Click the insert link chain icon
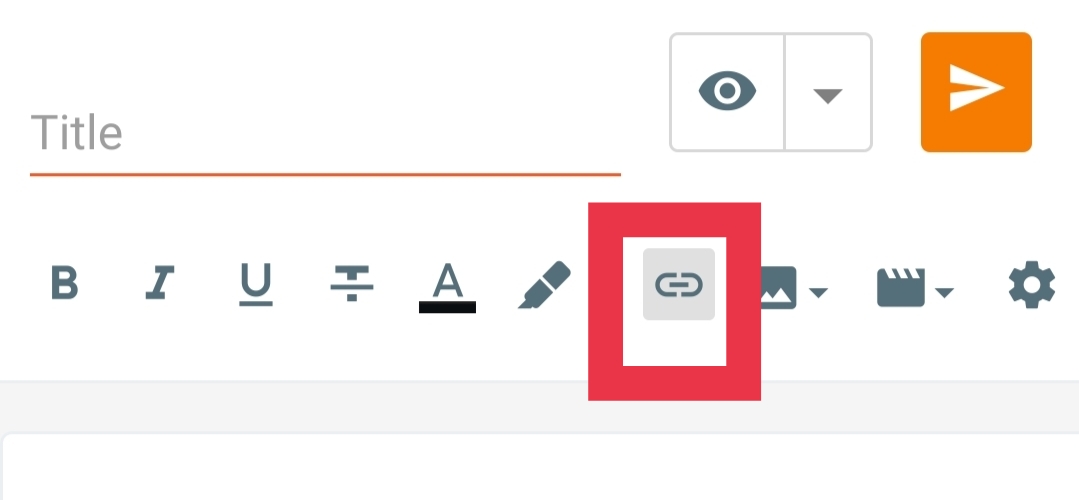The width and height of the screenshot is (1079, 500). (679, 284)
